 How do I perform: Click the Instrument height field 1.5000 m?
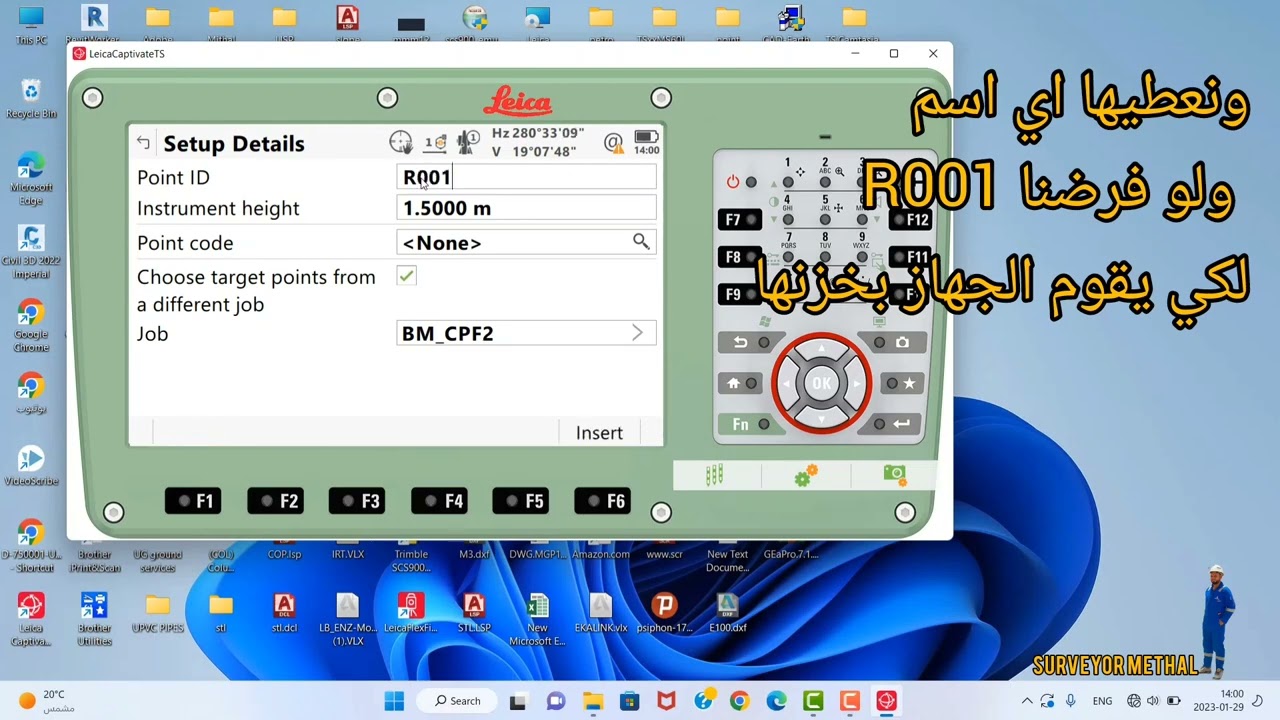click(x=526, y=208)
